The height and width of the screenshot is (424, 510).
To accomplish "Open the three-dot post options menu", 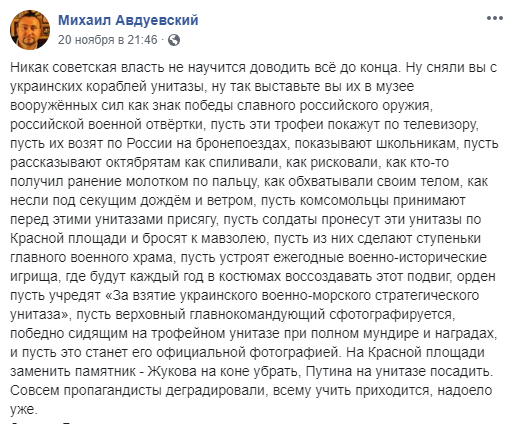I will coord(495,18).
